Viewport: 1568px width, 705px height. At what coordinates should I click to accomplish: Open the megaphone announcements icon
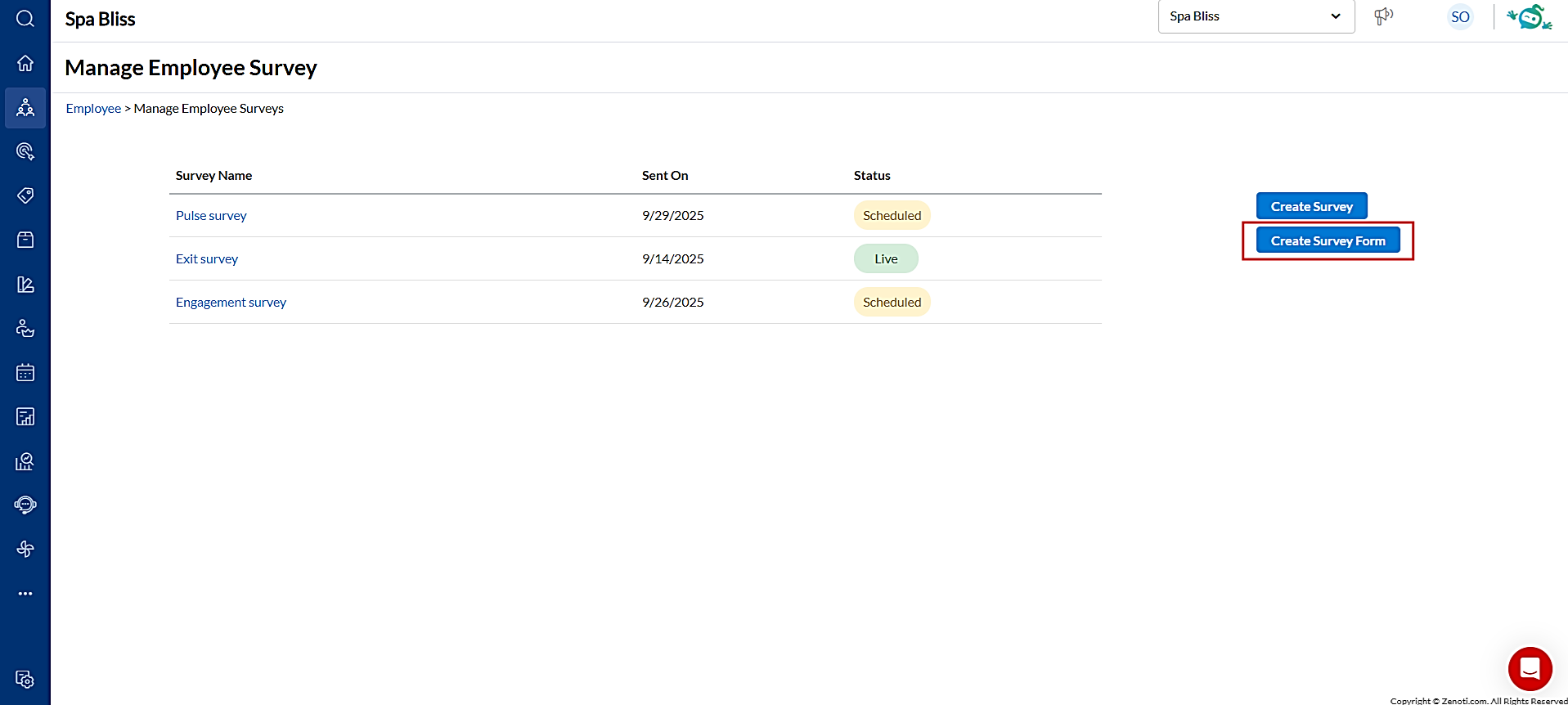[1383, 16]
